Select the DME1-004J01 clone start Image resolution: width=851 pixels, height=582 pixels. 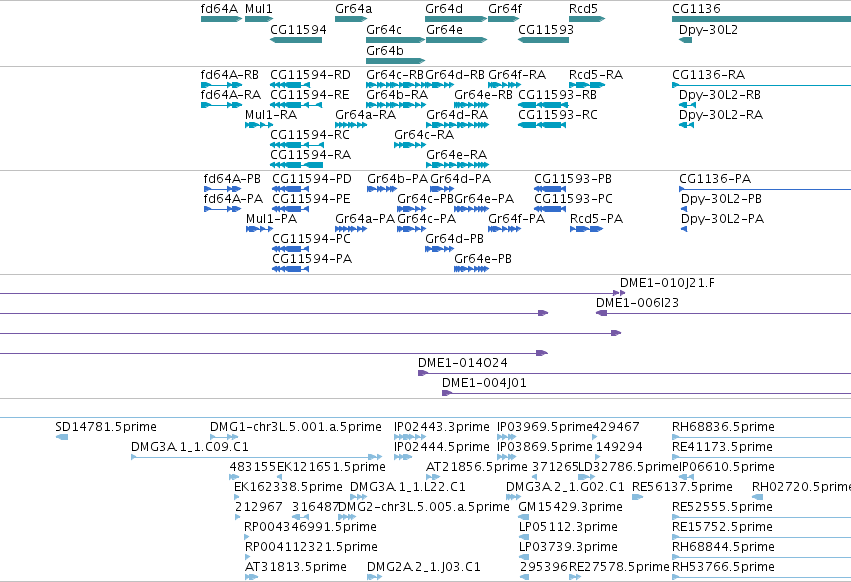tap(447, 393)
